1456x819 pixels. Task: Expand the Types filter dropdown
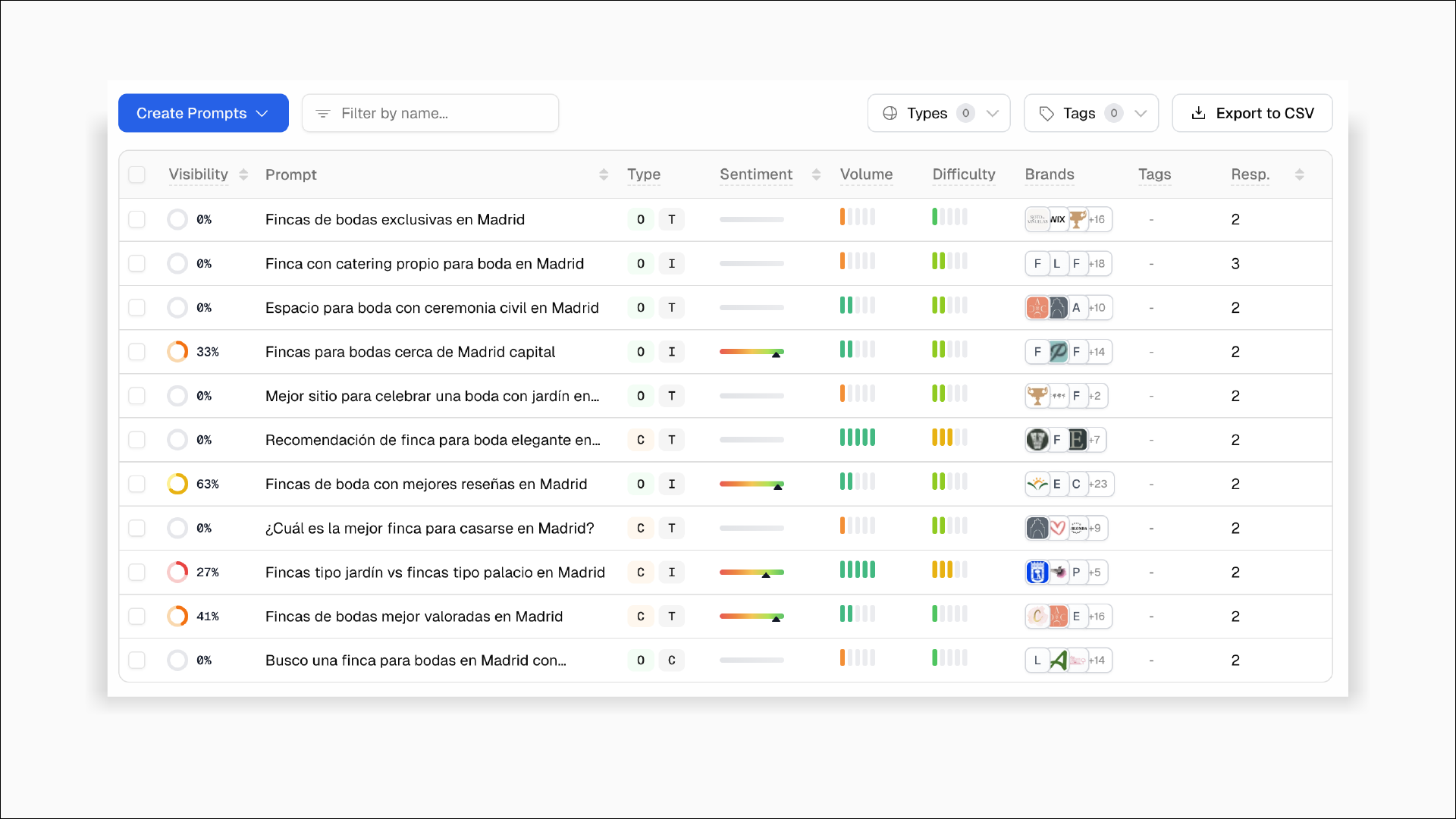click(x=939, y=113)
